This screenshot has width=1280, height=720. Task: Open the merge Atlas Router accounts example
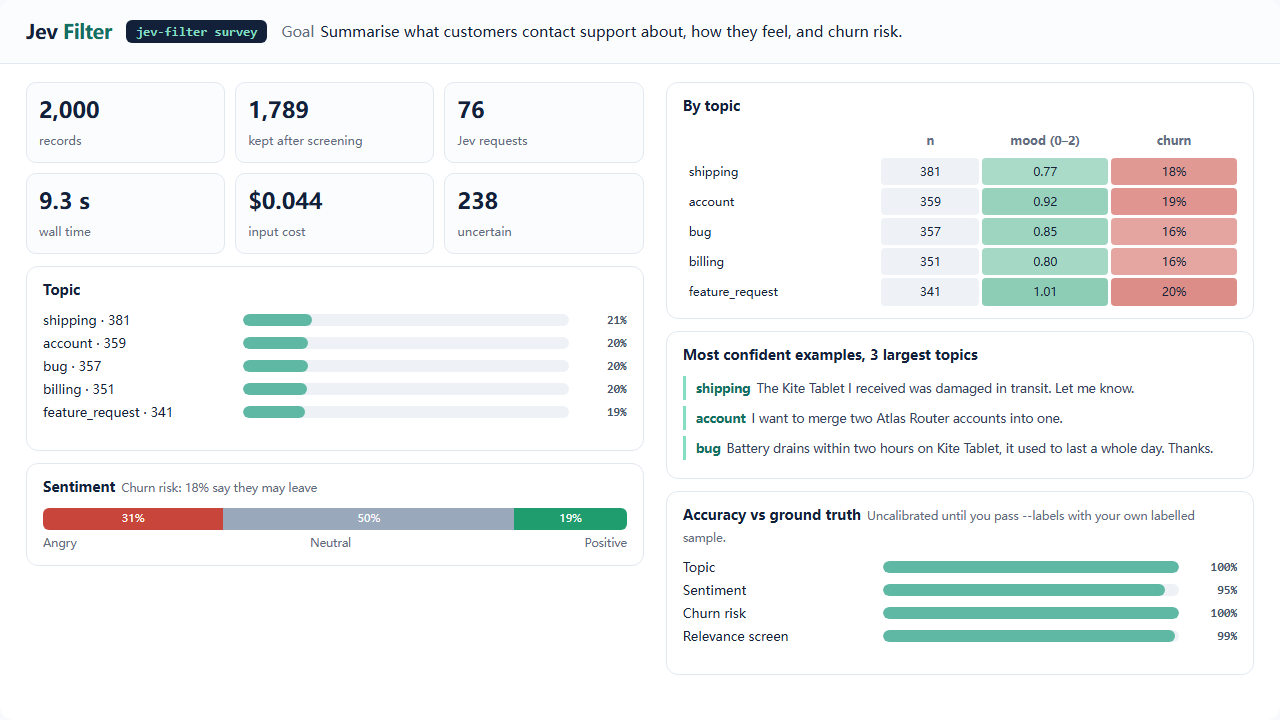pyautogui.click(x=959, y=418)
